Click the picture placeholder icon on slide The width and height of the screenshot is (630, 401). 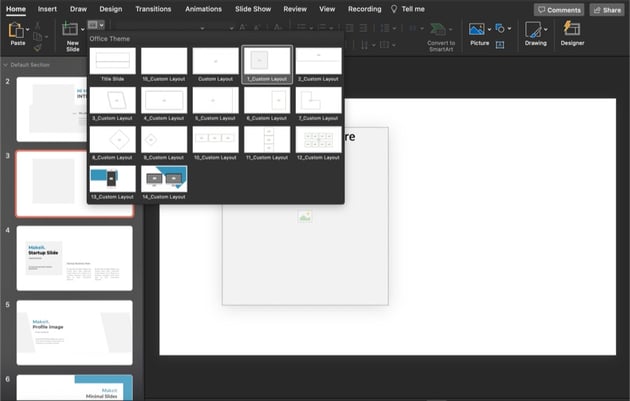(x=304, y=216)
